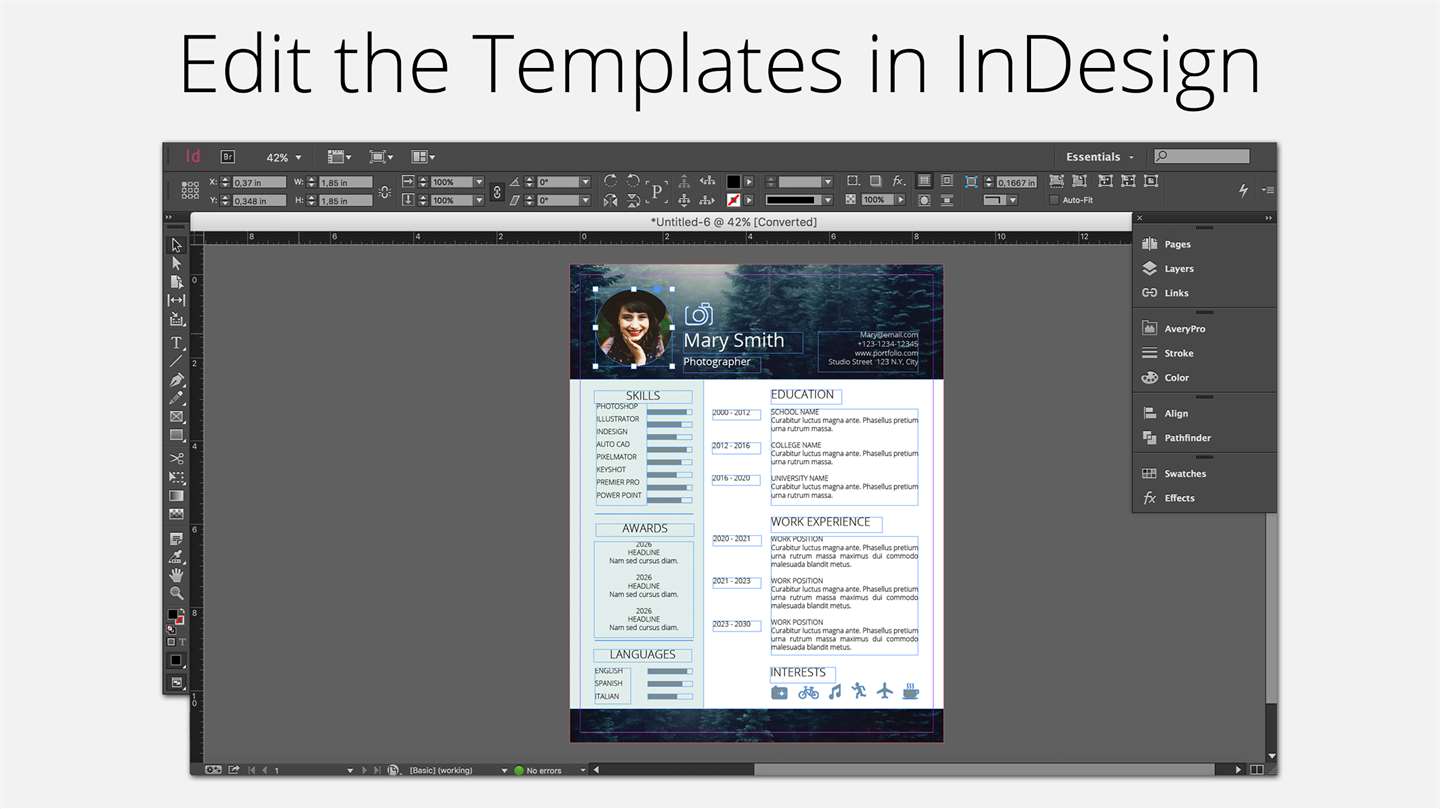Viewport: 1440px width, 809px height.
Task: Click the fill color black swatch in control bar
Action: click(x=733, y=181)
